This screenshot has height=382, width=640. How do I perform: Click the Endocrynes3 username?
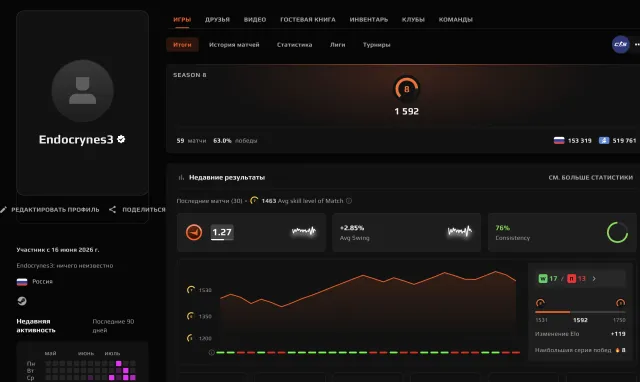tap(76, 140)
